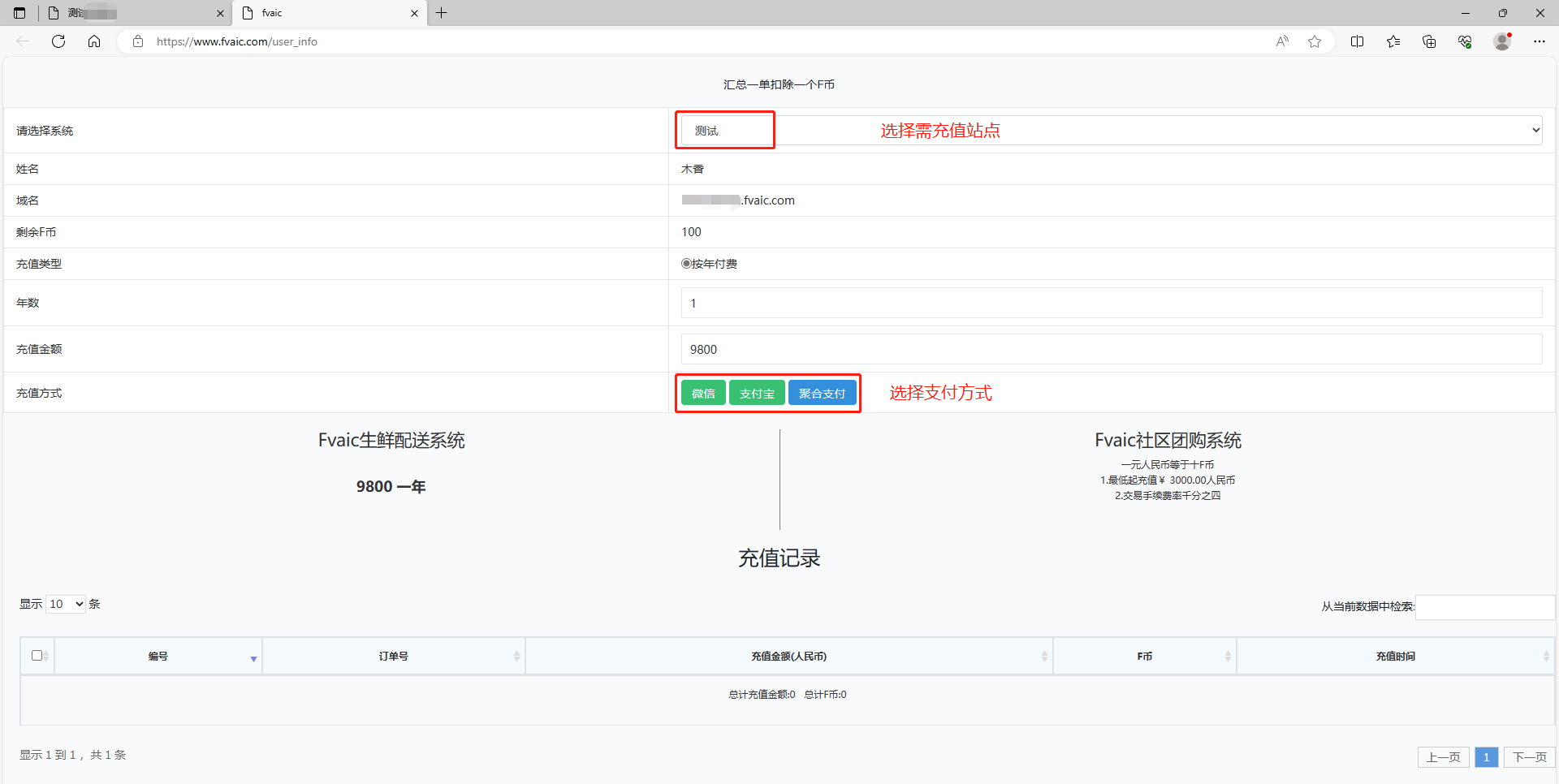Select the 按年付费 radio button

tap(686, 264)
